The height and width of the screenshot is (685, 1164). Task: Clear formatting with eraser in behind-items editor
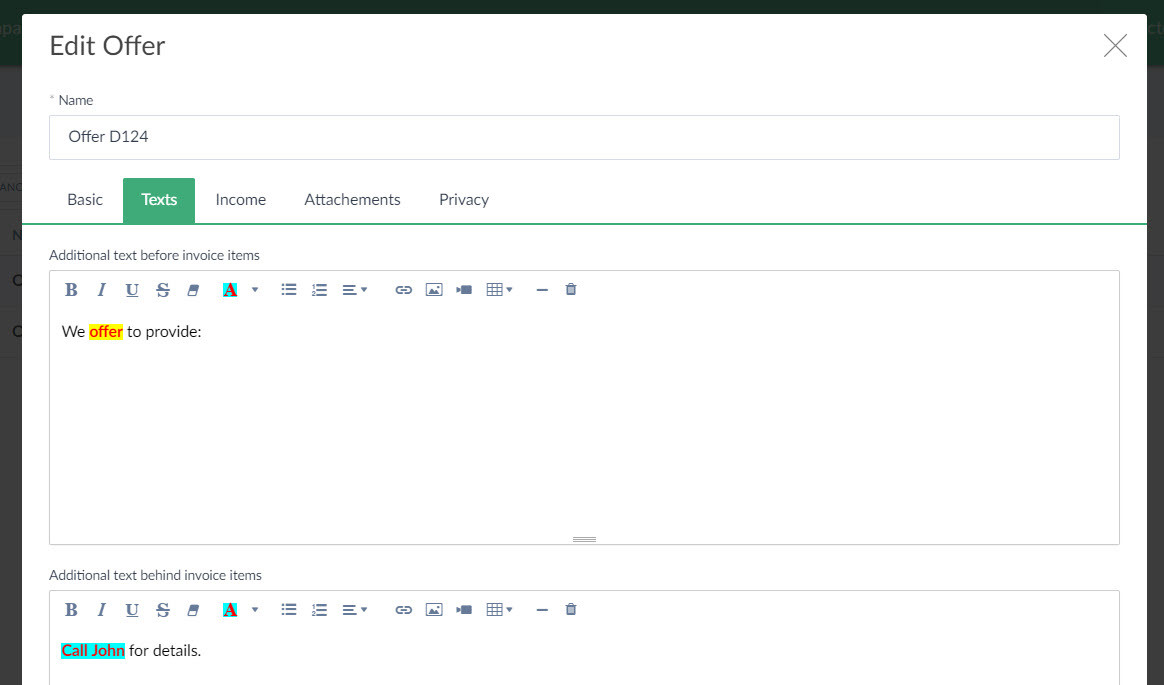[x=193, y=609]
